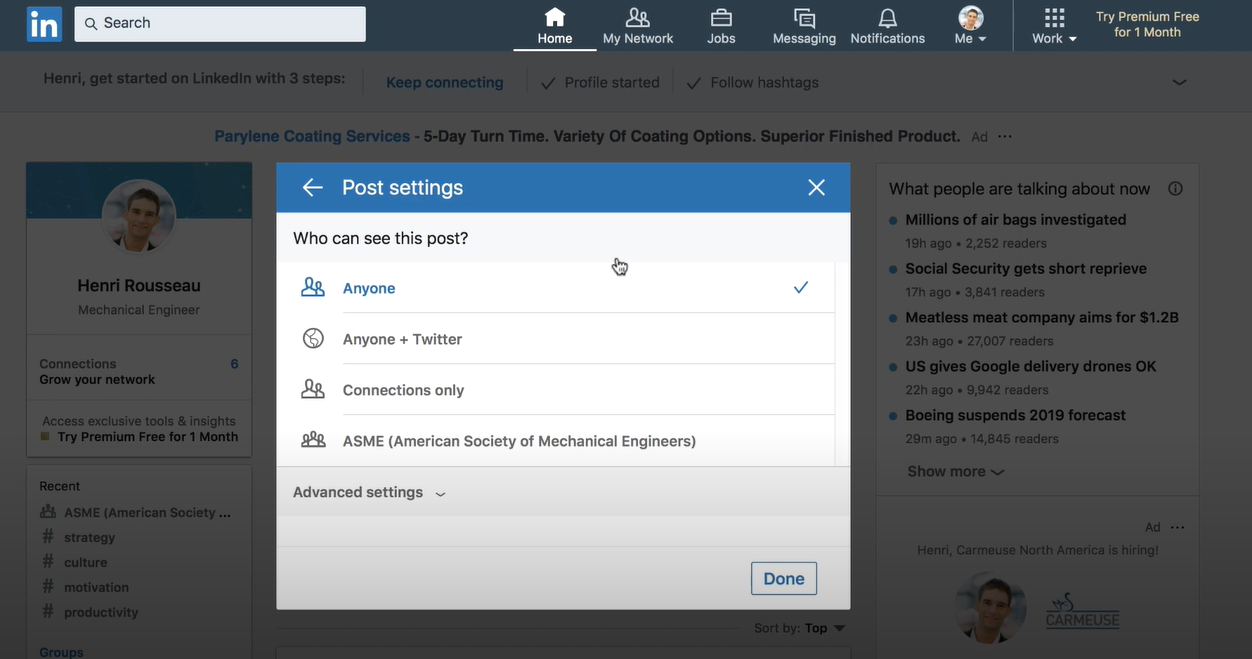Click the LinkedIn logo icon
The width and height of the screenshot is (1252, 659).
click(44, 24)
